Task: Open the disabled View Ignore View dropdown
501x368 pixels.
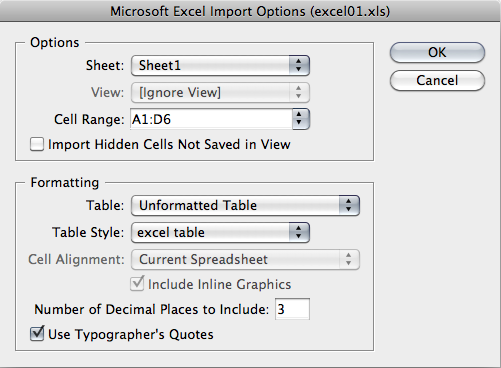Action: (220, 92)
